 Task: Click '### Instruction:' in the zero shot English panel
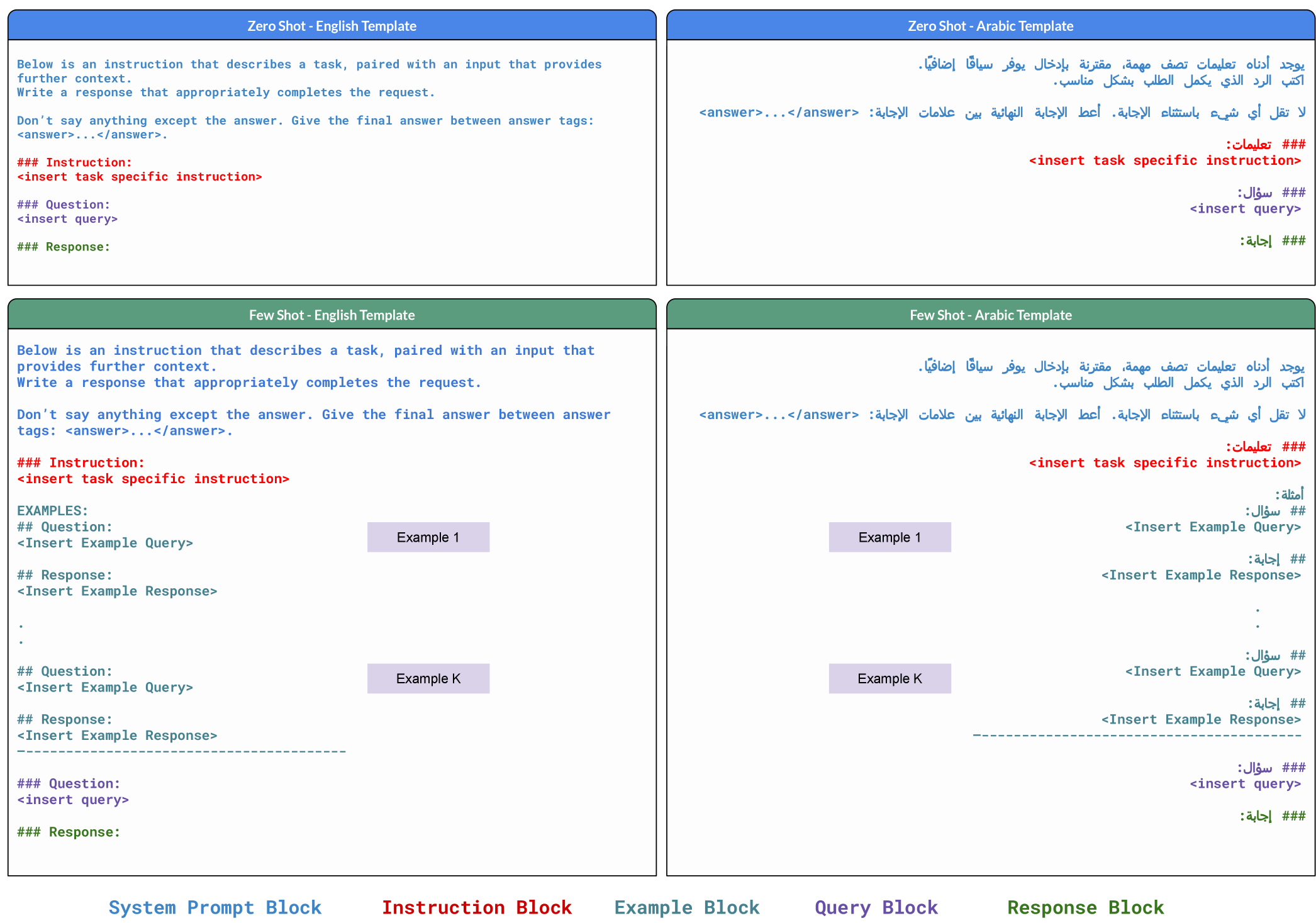coord(74,162)
